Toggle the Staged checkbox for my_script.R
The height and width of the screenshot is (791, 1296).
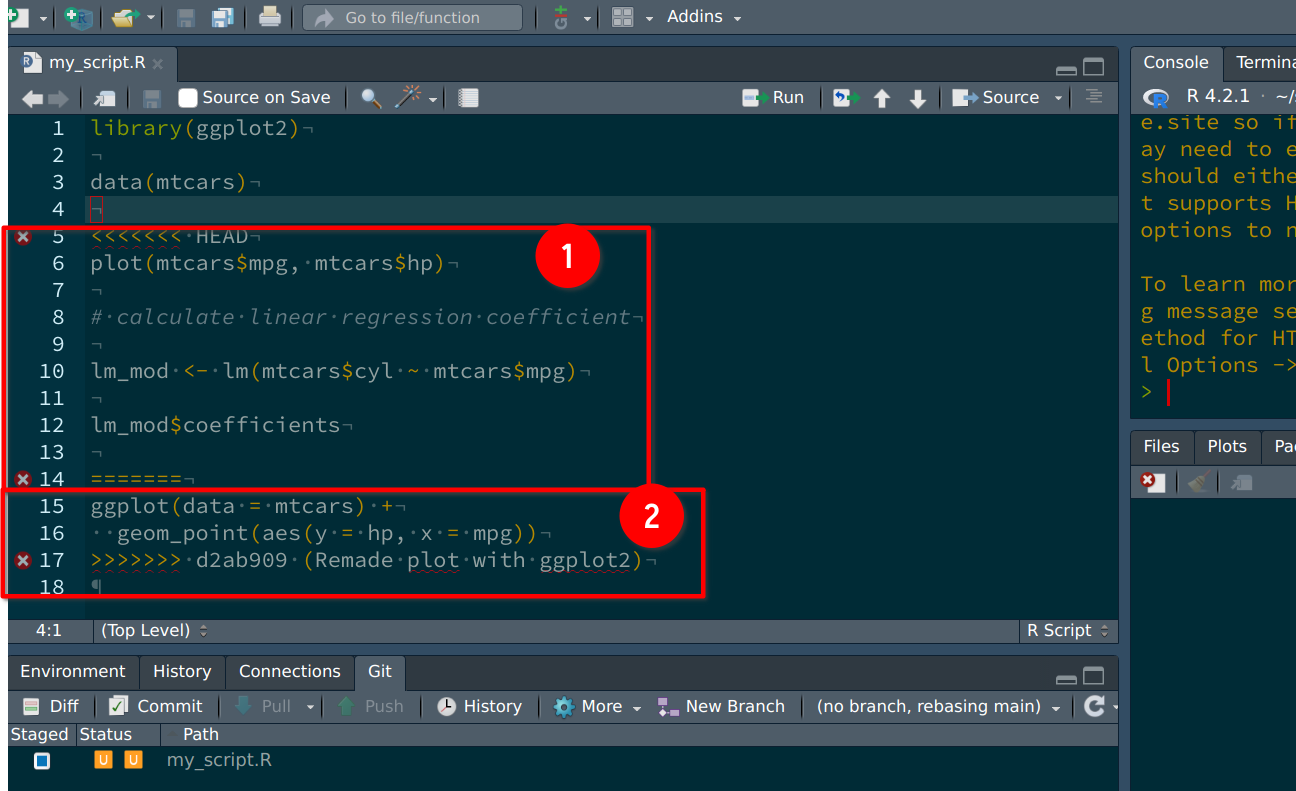[42, 761]
